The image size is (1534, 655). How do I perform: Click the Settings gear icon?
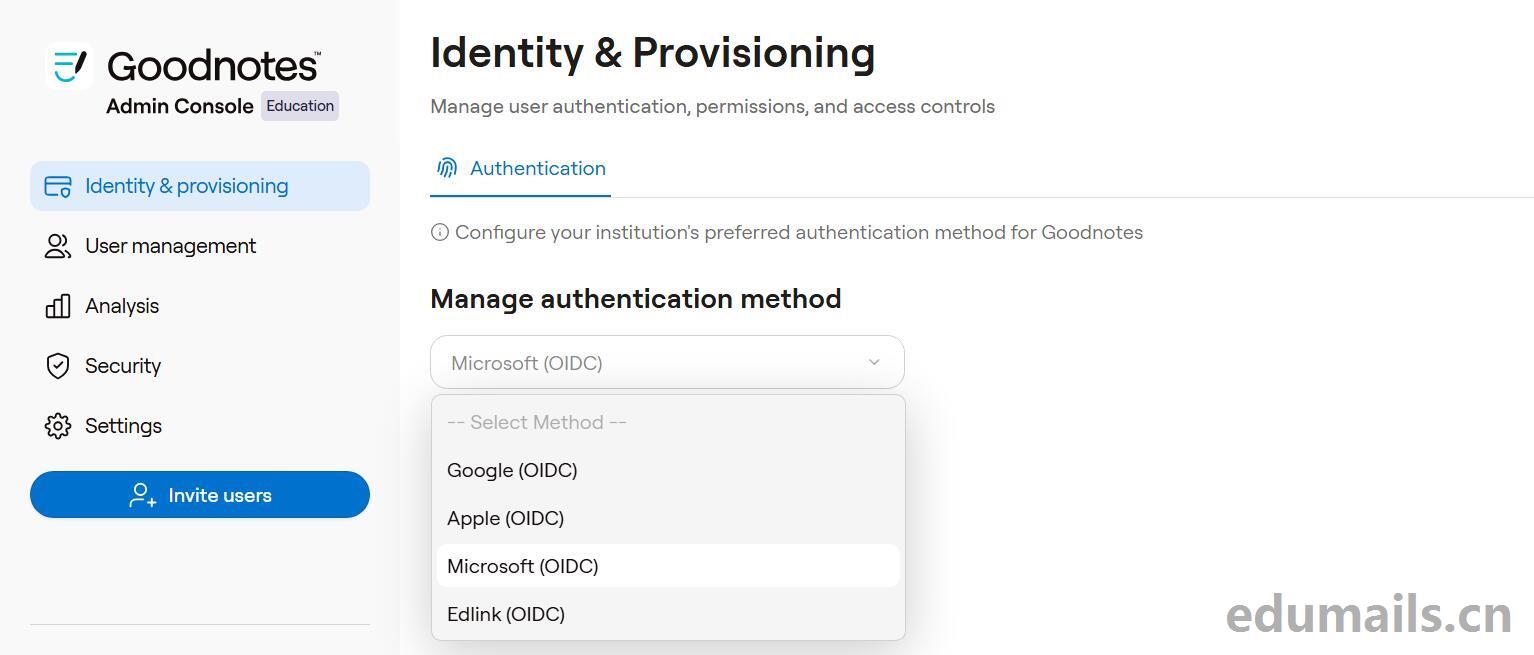coord(58,426)
